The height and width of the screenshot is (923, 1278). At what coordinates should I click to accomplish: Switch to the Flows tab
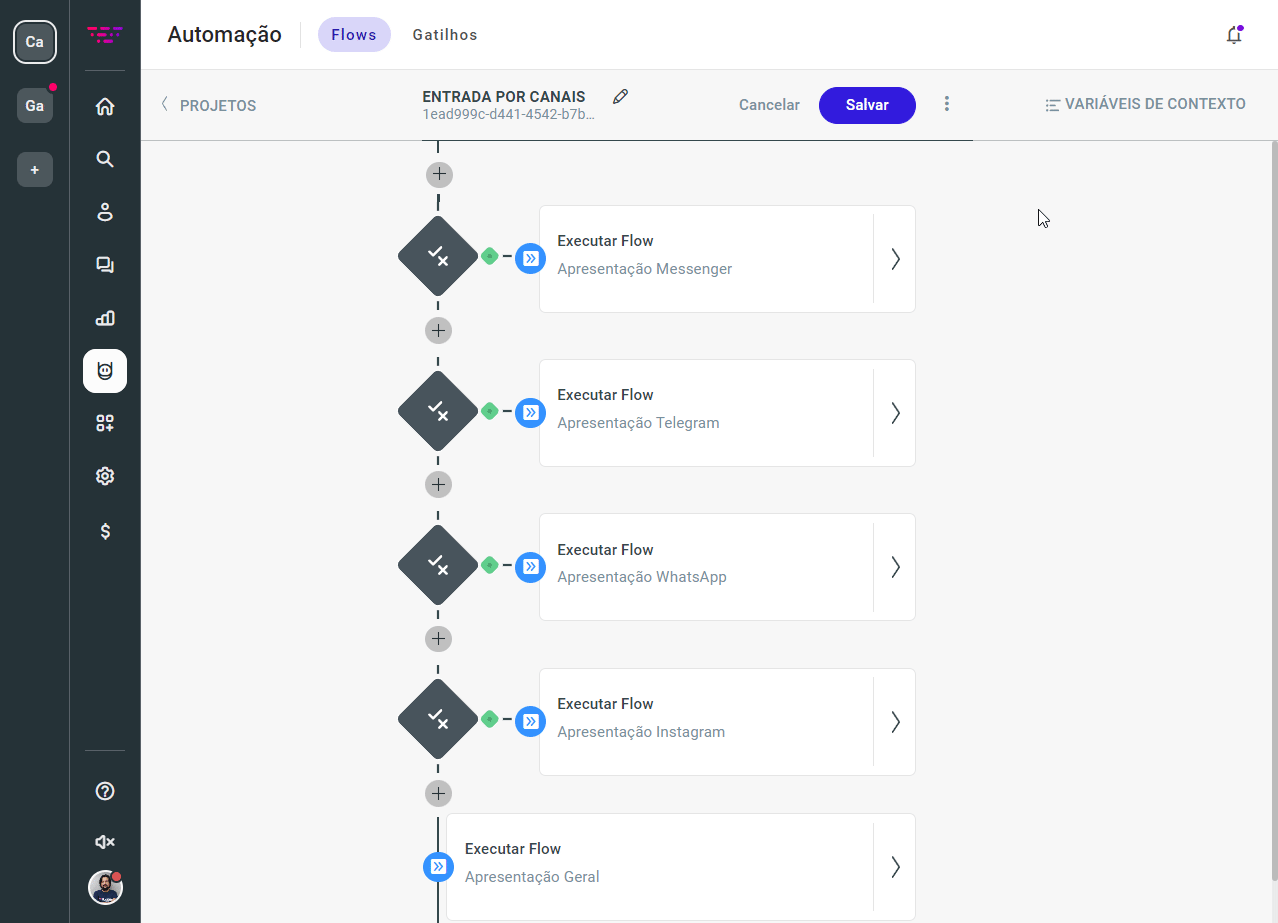(354, 35)
